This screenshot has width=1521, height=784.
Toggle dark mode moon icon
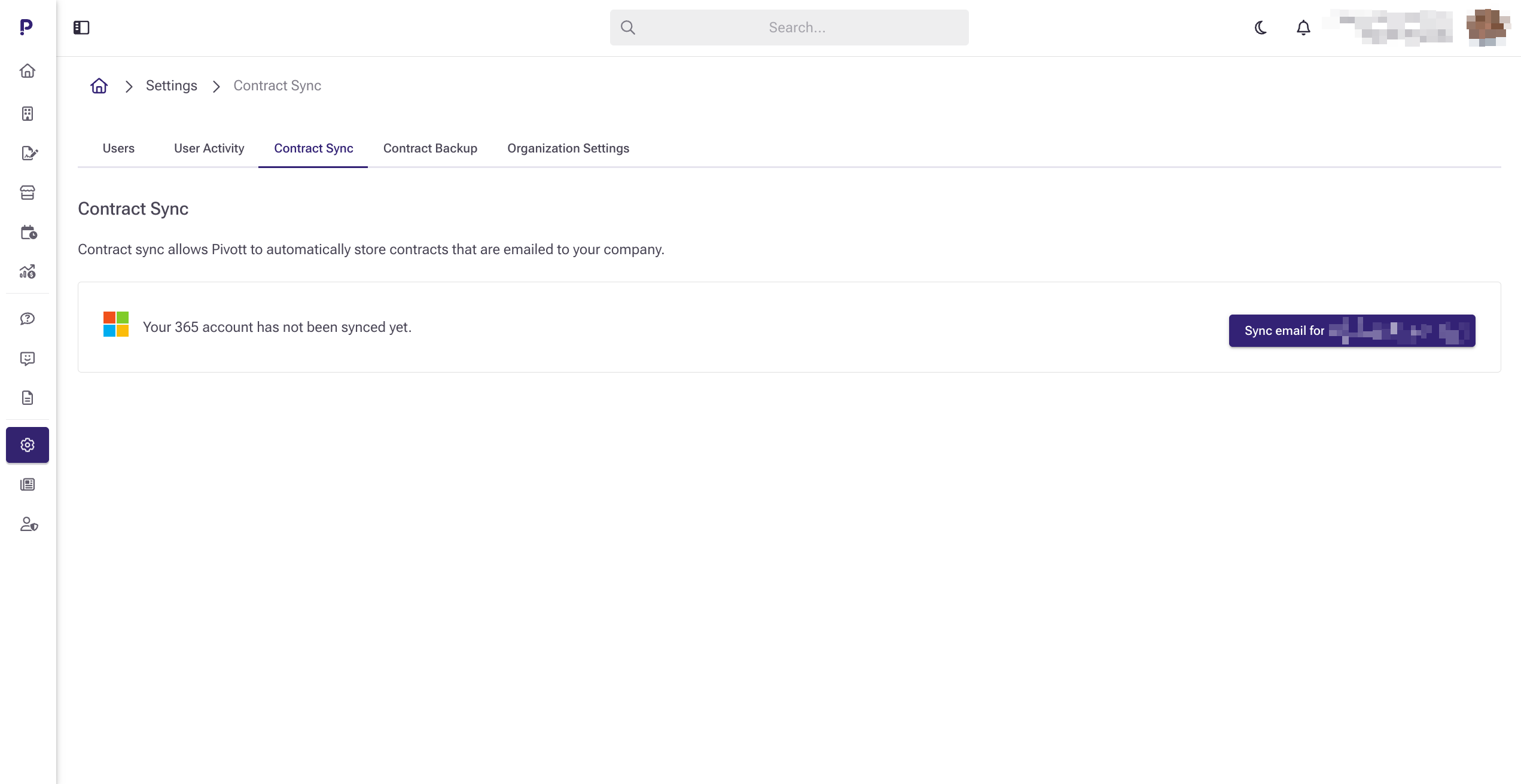[x=1260, y=28]
